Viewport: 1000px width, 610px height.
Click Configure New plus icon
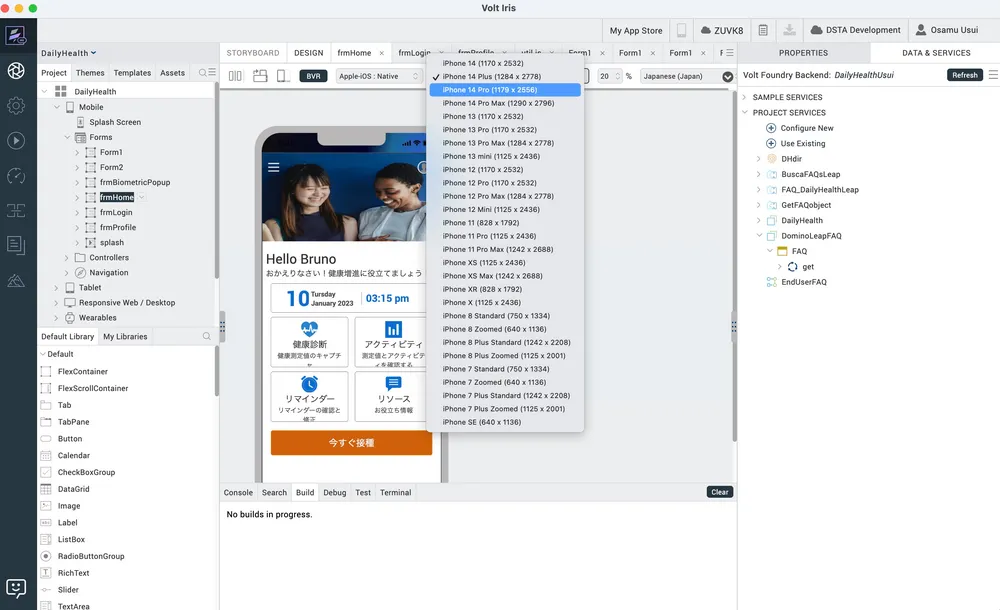pos(770,128)
